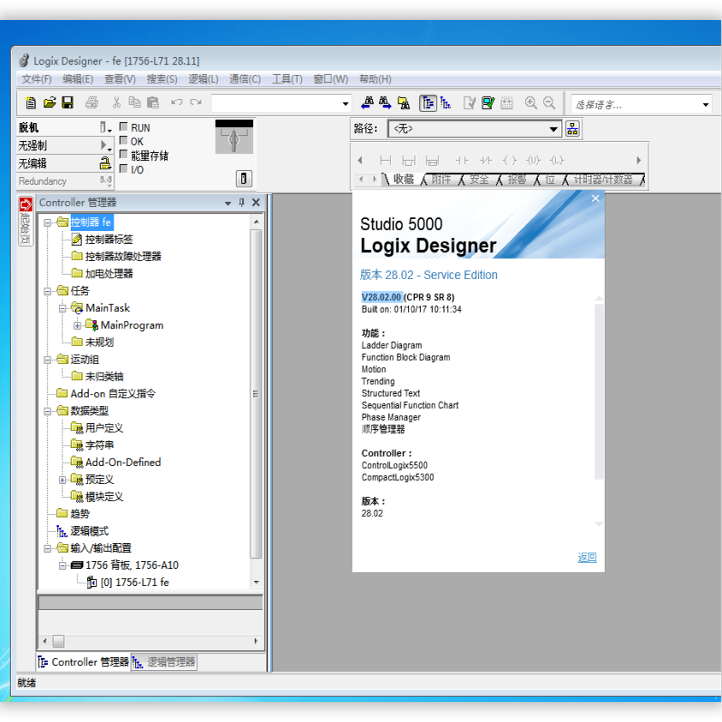Undo the last action
The height and width of the screenshot is (722, 722).
click(x=176, y=103)
